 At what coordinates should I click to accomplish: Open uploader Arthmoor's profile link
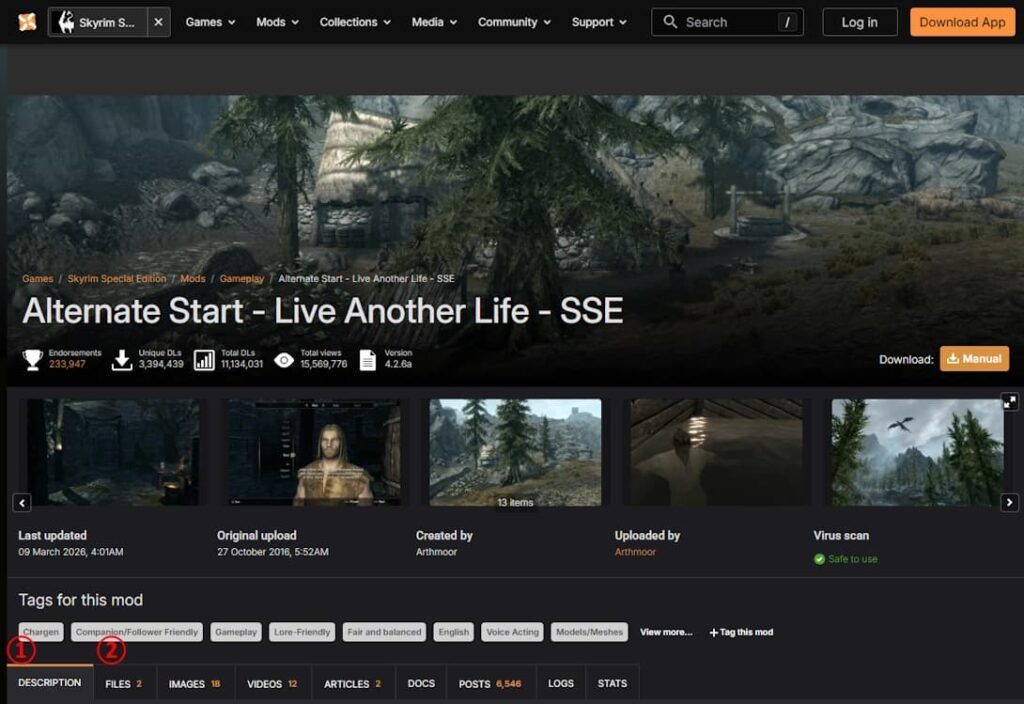[635, 552]
